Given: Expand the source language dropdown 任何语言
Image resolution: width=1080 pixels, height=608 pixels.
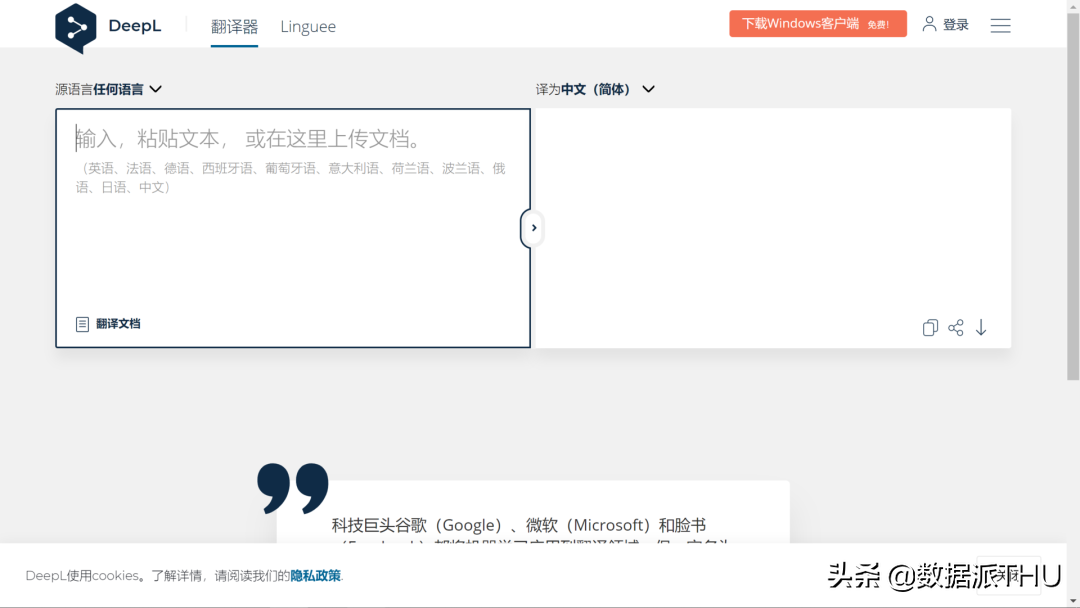Looking at the screenshot, I should click(x=127, y=89).
